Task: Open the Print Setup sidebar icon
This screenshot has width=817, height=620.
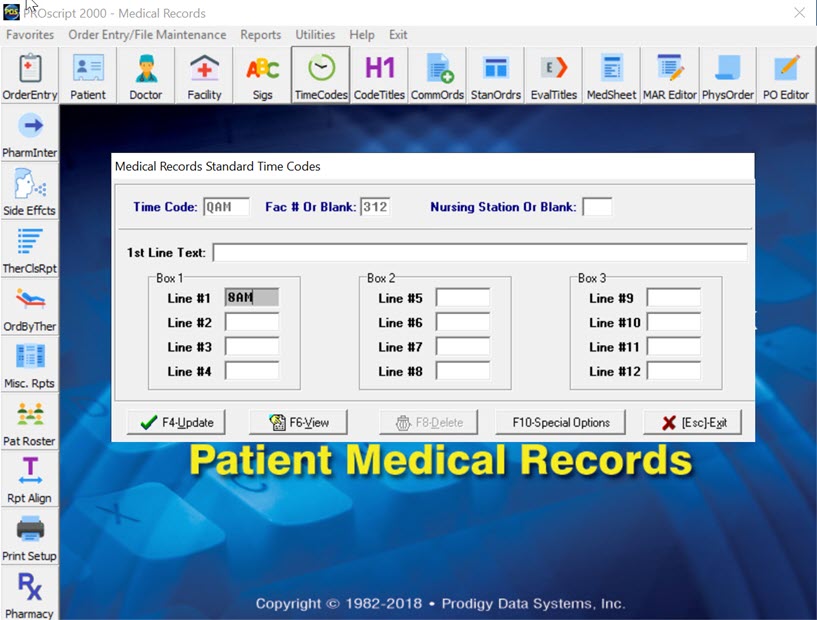Action: [29, 536]
